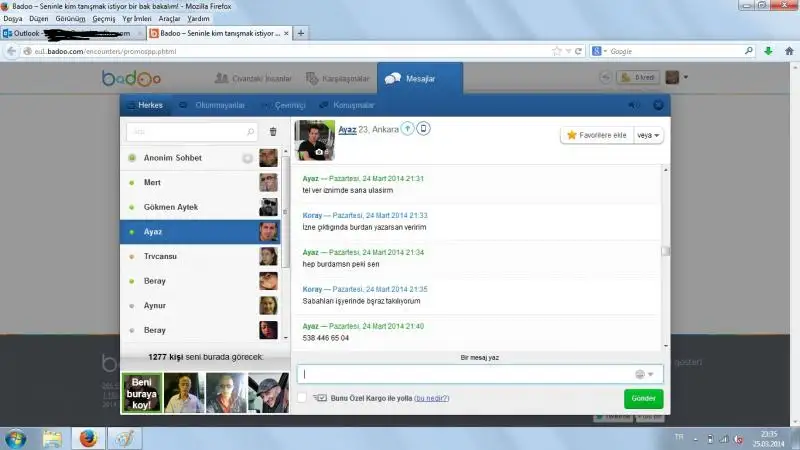Screen dimensions: 800x450
Task: Click Favorilere ekle button
Action: pos(597,135)
